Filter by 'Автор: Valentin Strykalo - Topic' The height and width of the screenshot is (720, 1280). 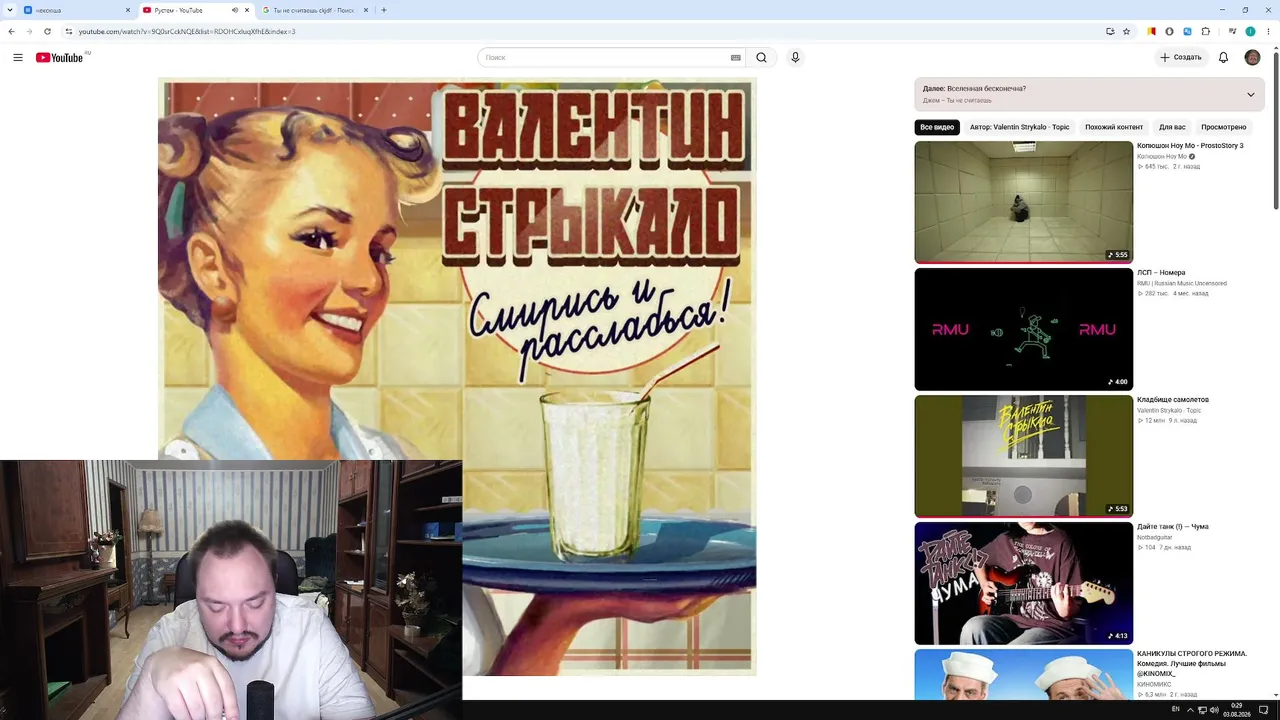coord(1019,127)
